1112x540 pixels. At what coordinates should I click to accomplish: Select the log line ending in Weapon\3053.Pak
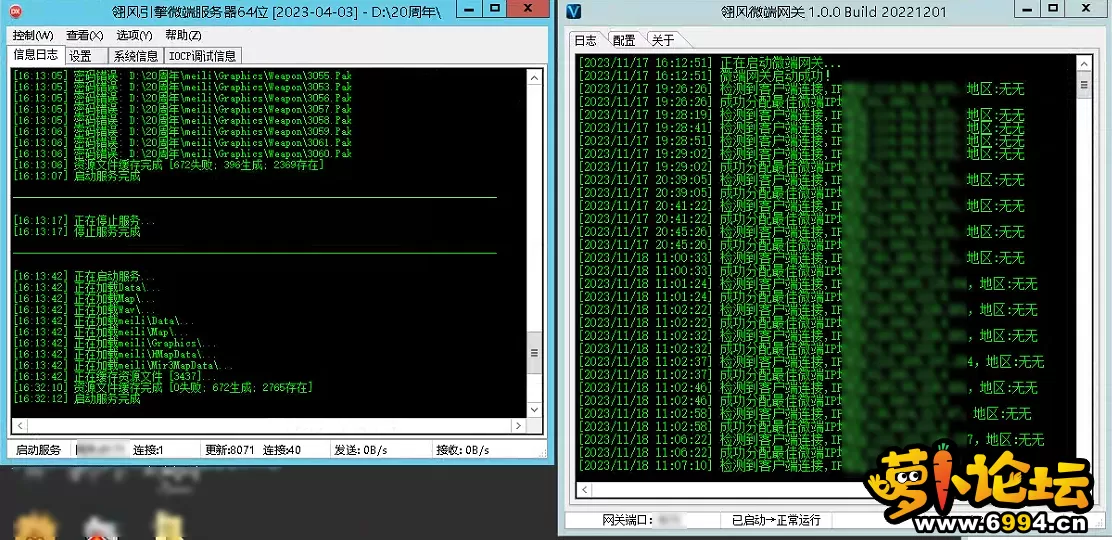182,87
